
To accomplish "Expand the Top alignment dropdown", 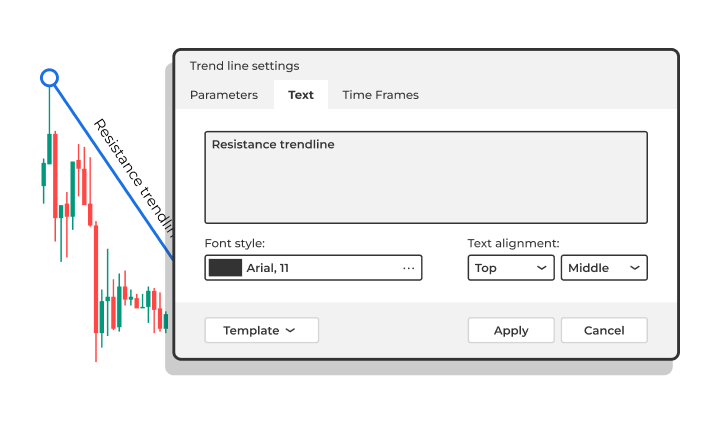I will click(x=510, y=268).
